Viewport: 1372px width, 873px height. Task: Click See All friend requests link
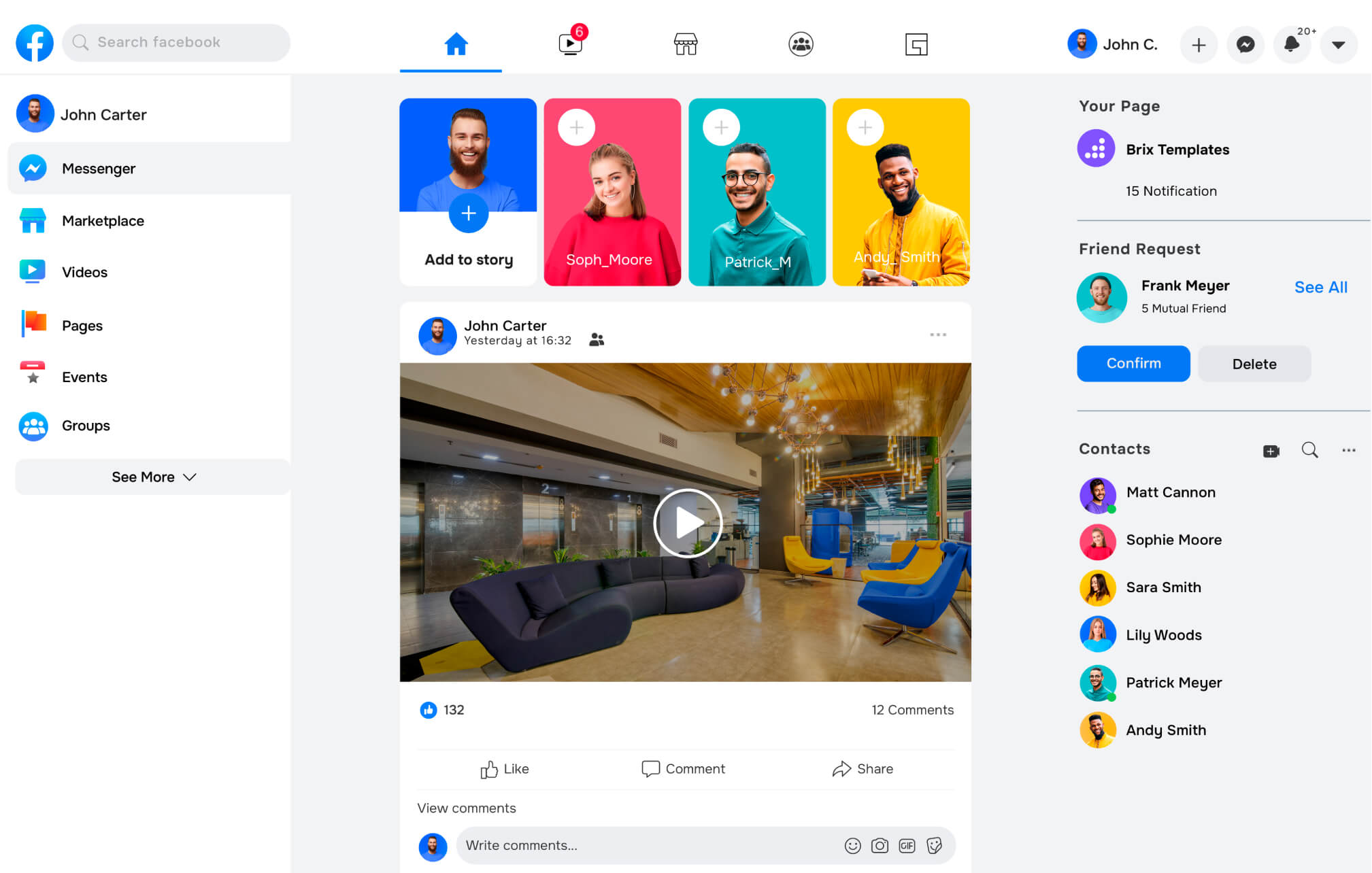pyautogui.click(x=1320, y=287)
